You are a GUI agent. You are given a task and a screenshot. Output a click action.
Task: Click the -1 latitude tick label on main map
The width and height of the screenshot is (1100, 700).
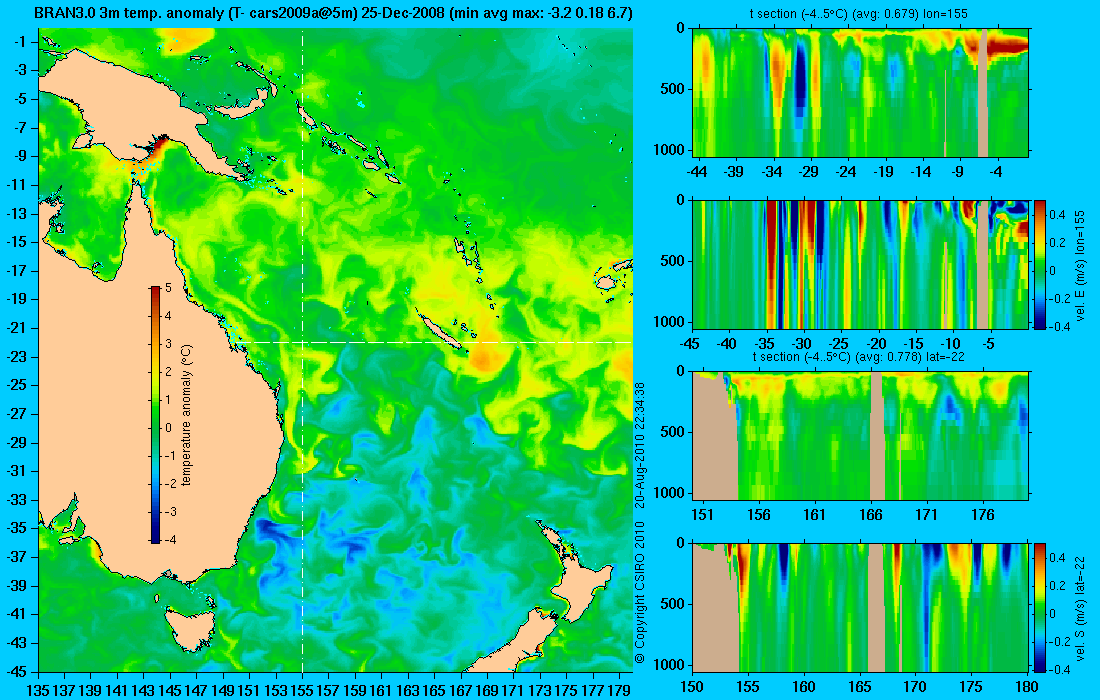(x=19, y=41)
